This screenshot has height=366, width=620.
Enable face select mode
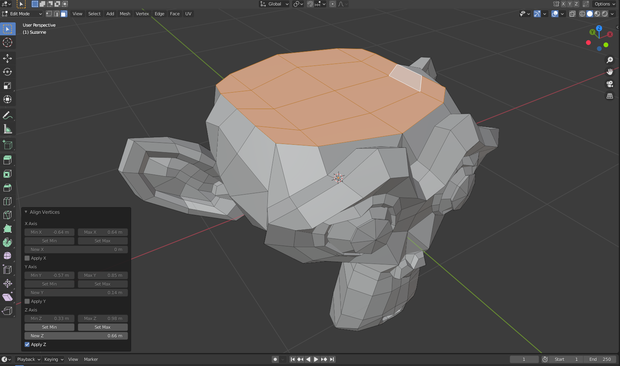(x=64, y=14)
